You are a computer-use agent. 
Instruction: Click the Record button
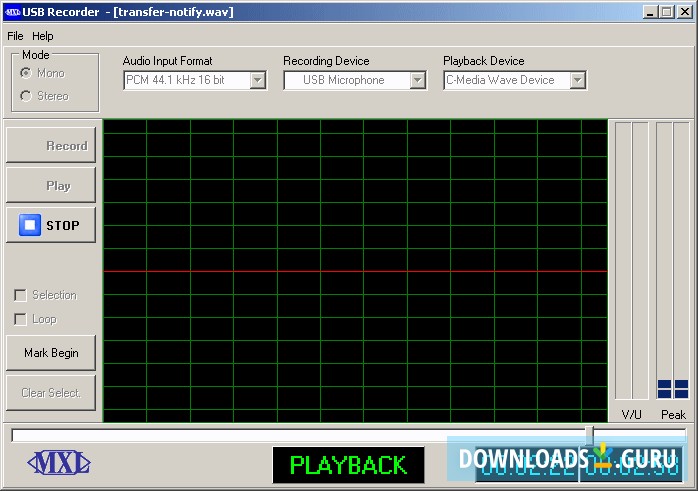point(51,145)
